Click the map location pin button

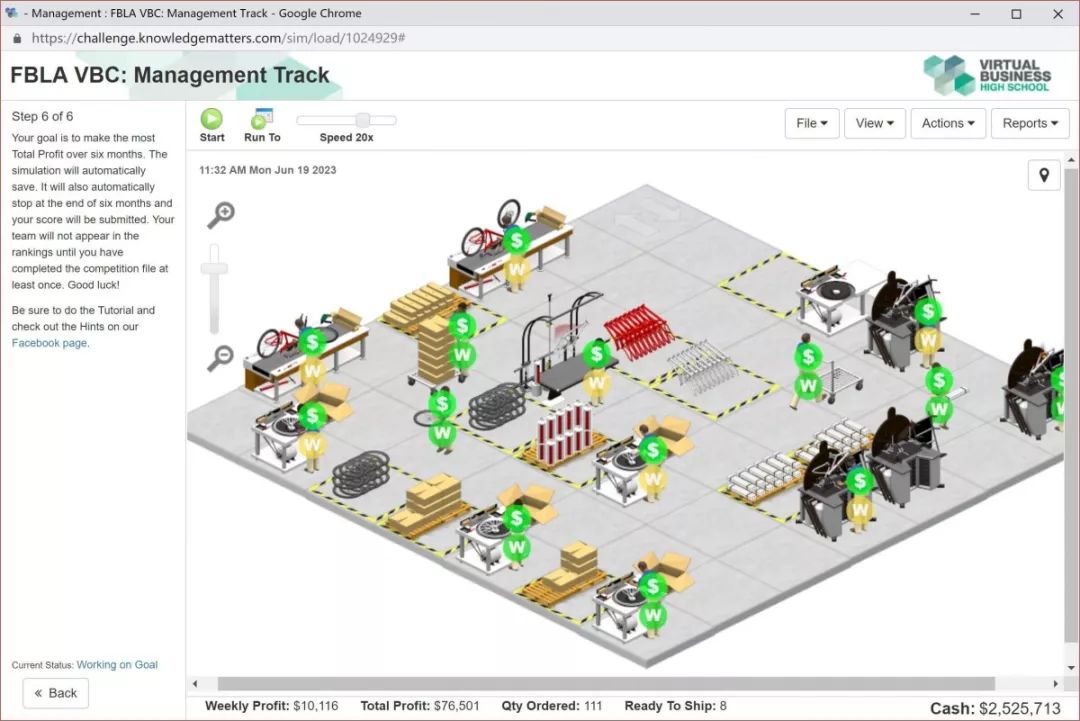[1044, 176]
